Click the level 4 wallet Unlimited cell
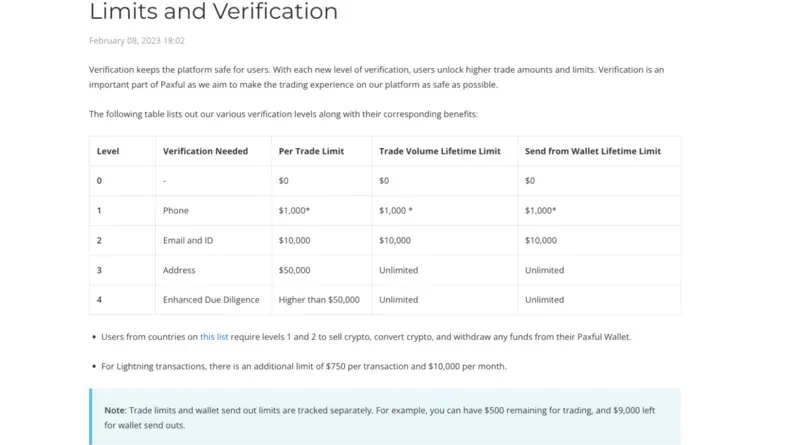The width and height of the screenshot is (800, 445). tap(599, 300)
